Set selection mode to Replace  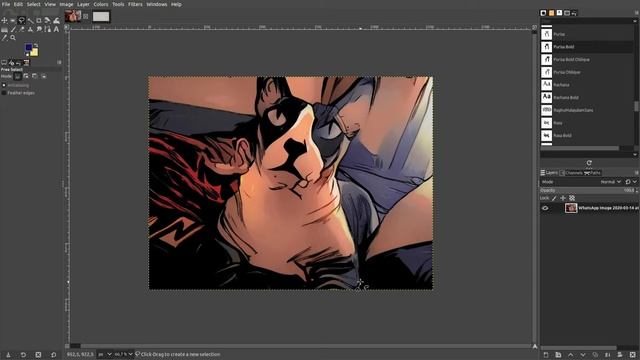(x=18, y=76)
